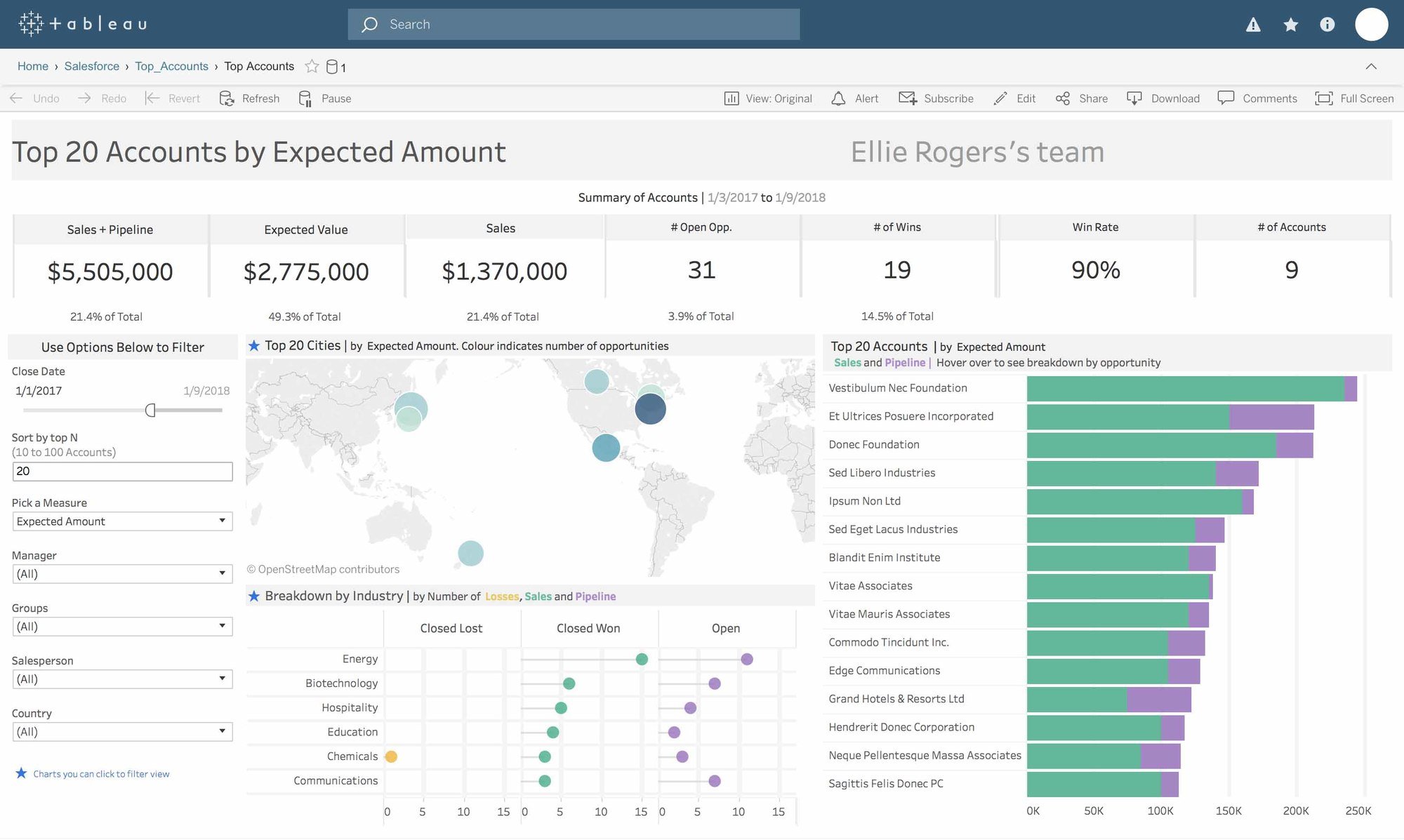Screen dimensions: 1404x840
Task: Click the # Open Opp. value 31
Action: (x=702, y=270)
